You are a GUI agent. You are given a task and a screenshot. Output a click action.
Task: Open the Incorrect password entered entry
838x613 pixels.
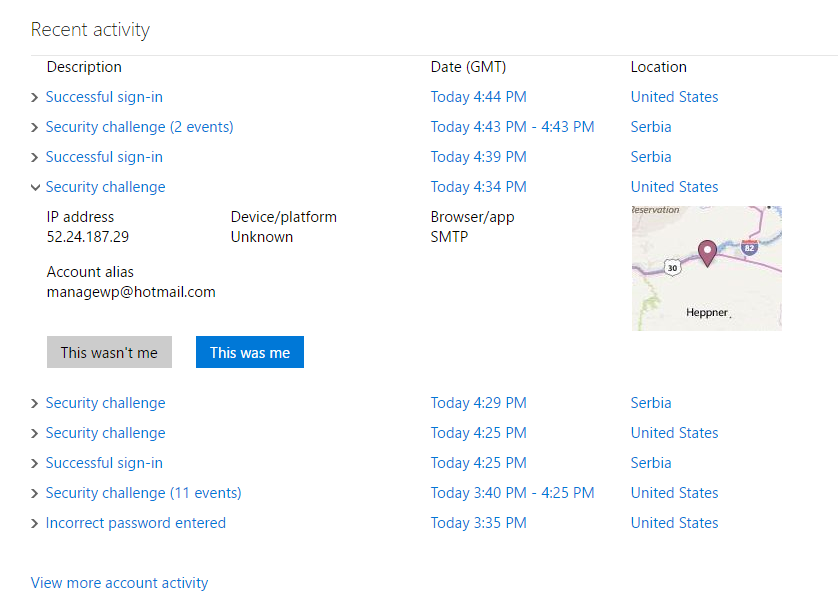[136, 523]
